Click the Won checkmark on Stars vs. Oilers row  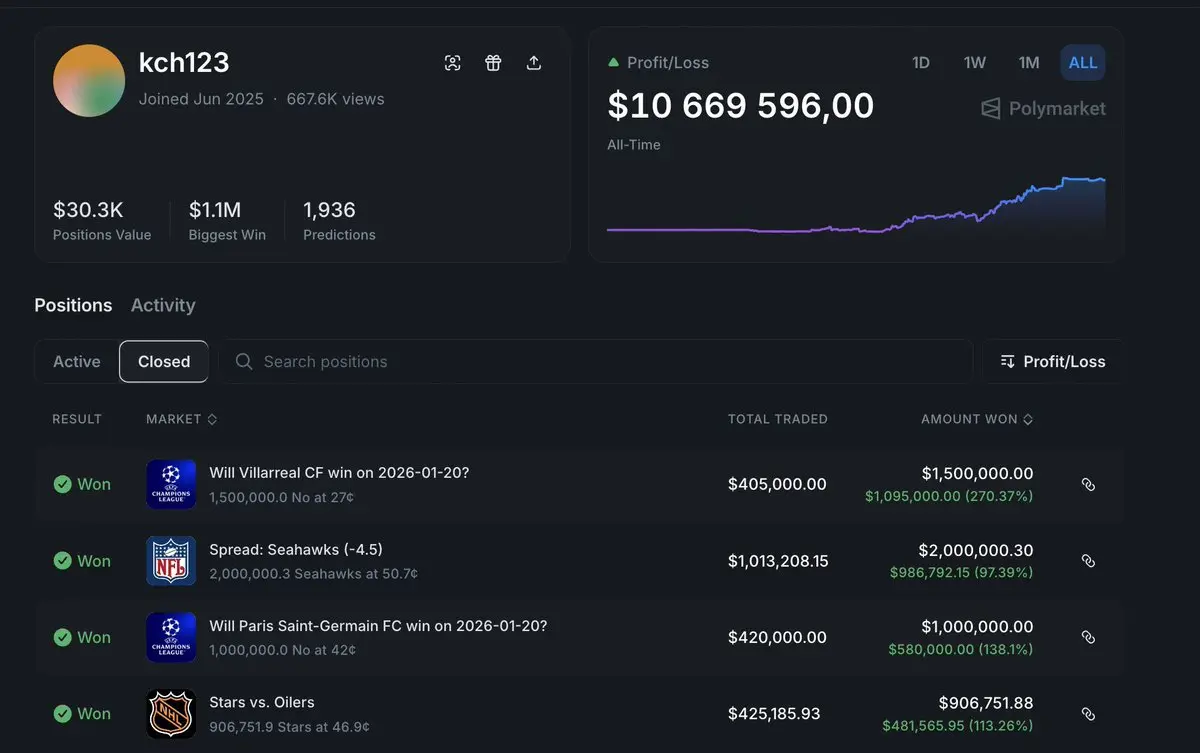click(62, 714)
